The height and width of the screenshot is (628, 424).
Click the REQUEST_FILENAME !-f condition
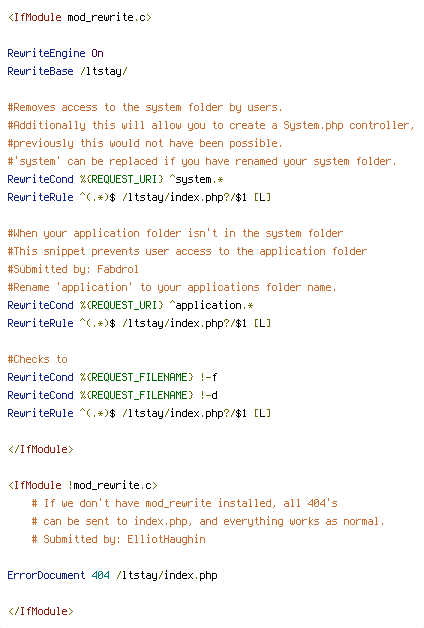coord(113,377)
